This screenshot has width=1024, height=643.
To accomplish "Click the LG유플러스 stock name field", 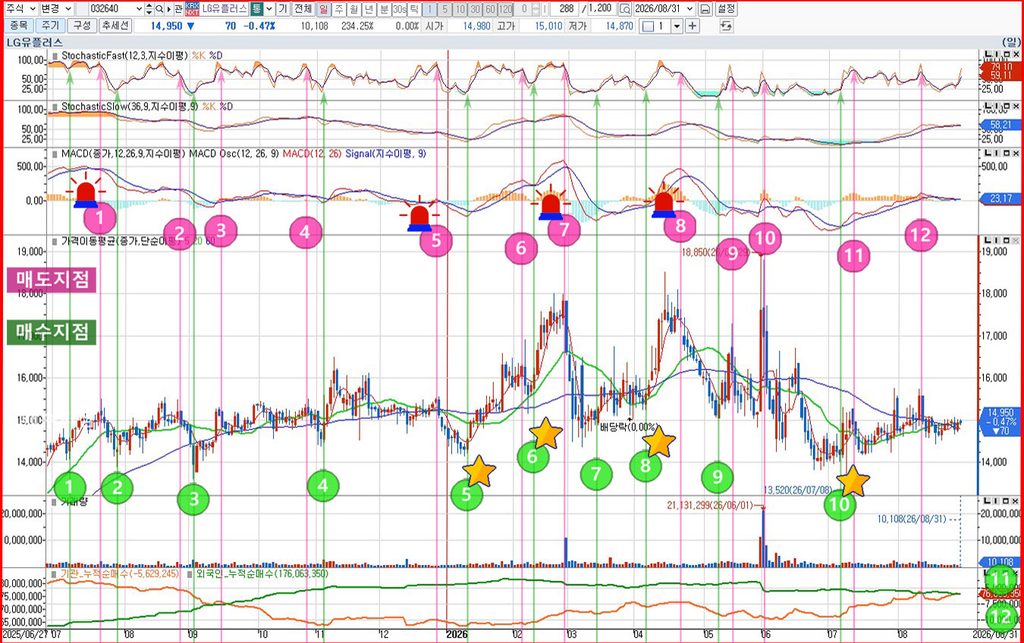I will 224,9.
